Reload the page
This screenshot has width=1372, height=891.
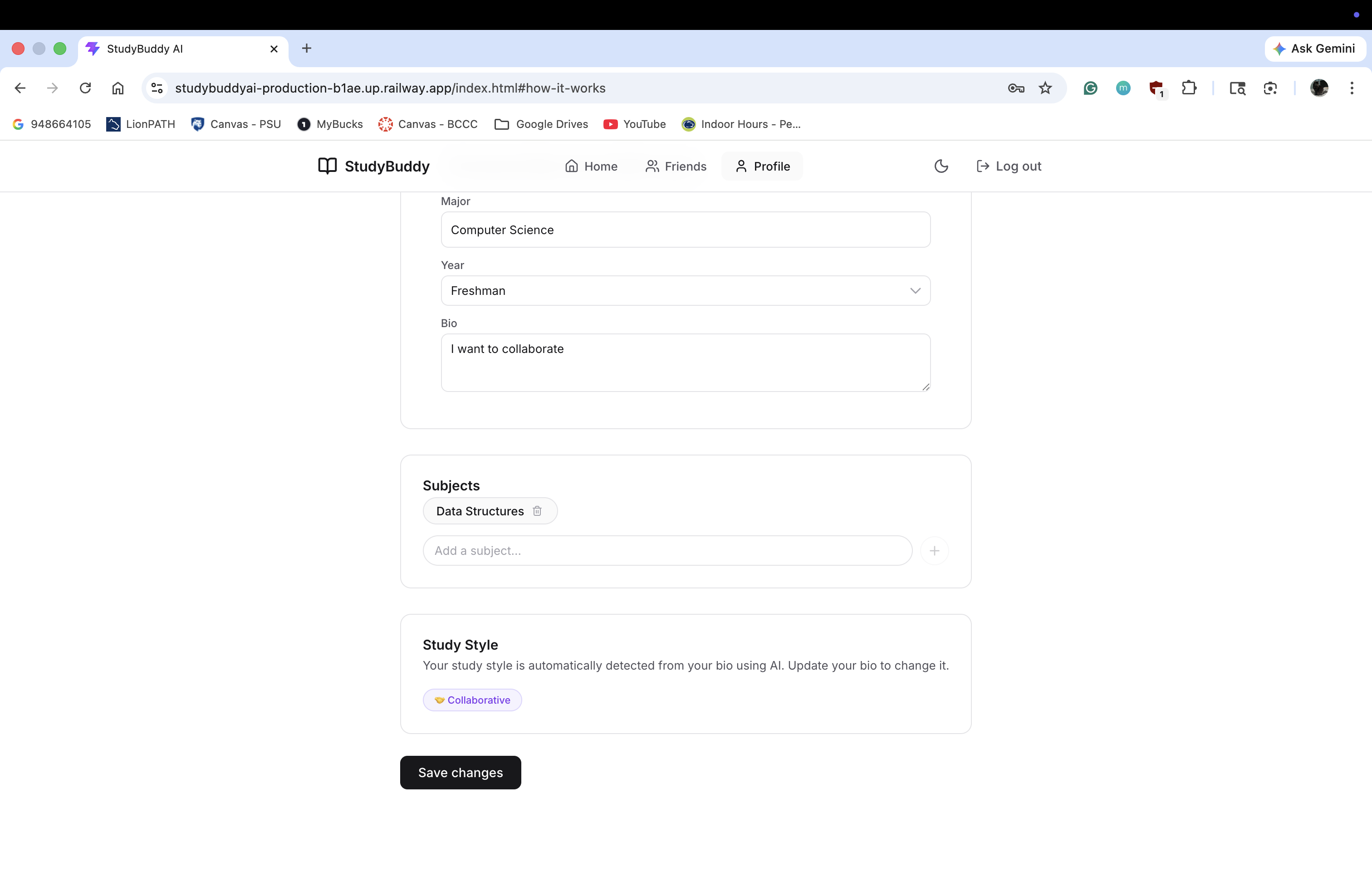(x=85, y=88)
